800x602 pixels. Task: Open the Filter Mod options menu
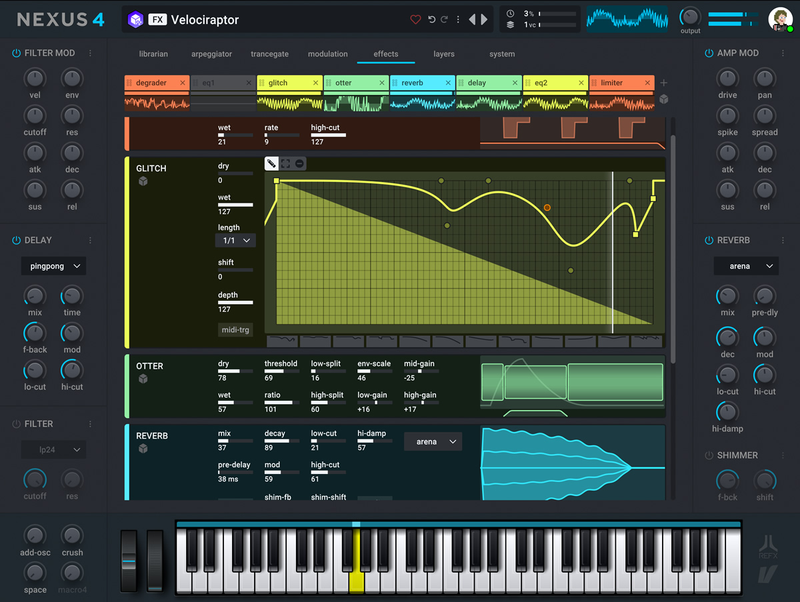coord(90,53)
